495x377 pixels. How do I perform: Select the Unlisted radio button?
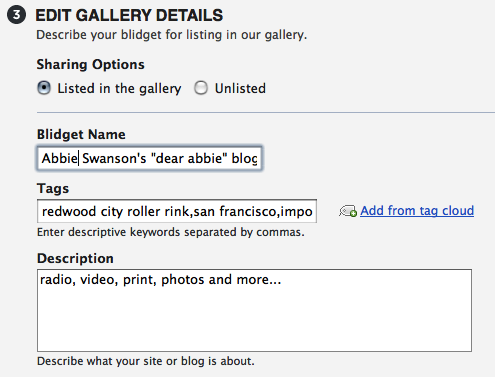pyautogui.click(x=201, y=88)
